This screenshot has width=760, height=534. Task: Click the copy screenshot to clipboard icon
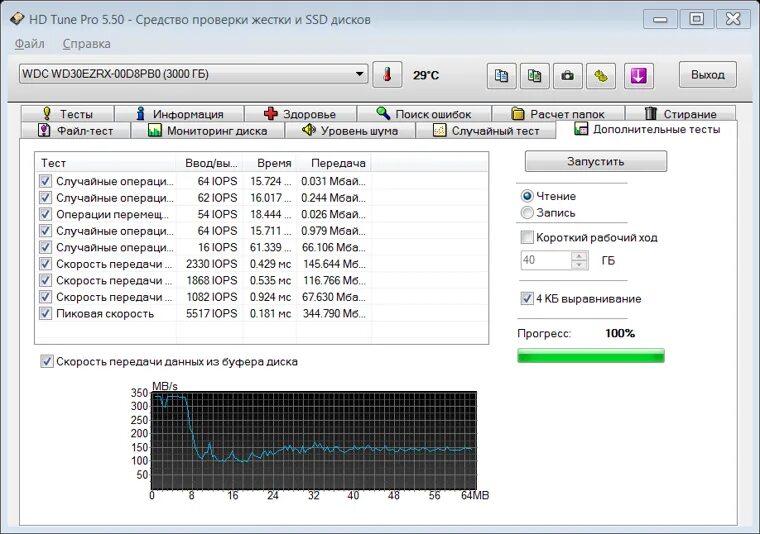click(x=534, y=76)
